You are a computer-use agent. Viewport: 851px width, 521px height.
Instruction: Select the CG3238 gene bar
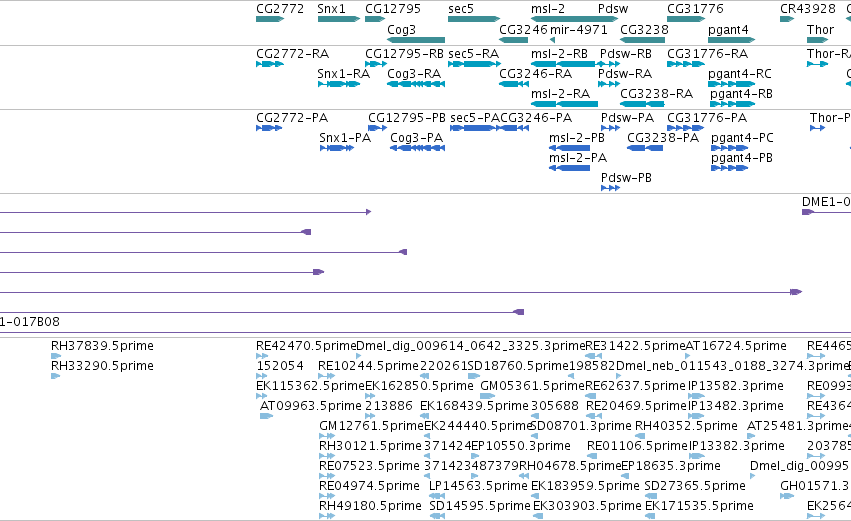pyautogui.click(x=642, y=40)
